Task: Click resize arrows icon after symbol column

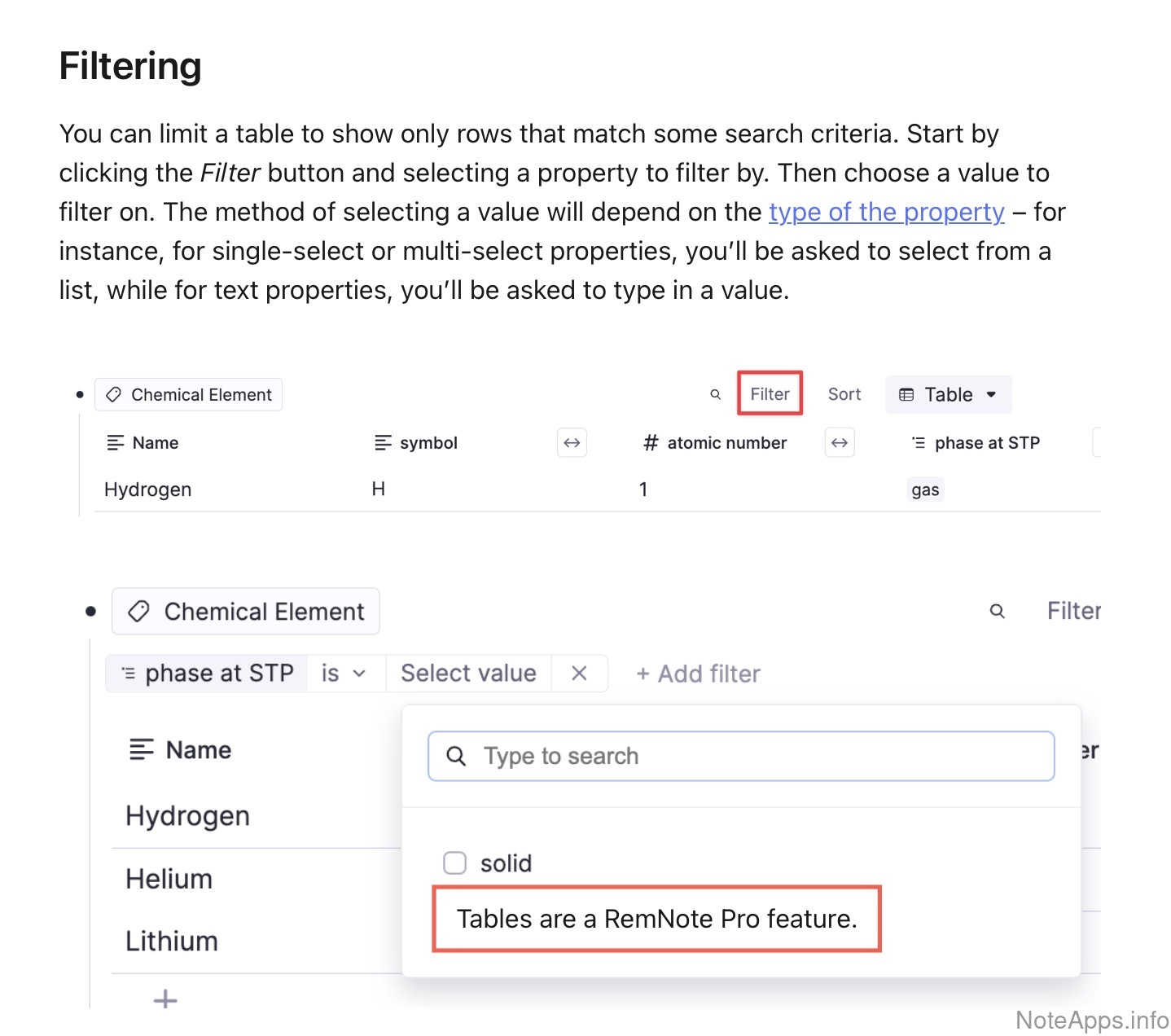Action: [572, 443]
